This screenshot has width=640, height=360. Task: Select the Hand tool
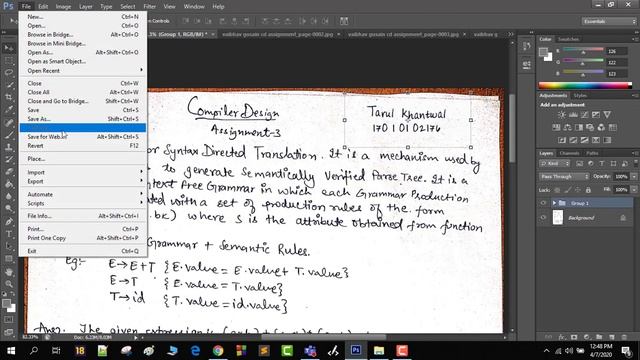[9, 272]
